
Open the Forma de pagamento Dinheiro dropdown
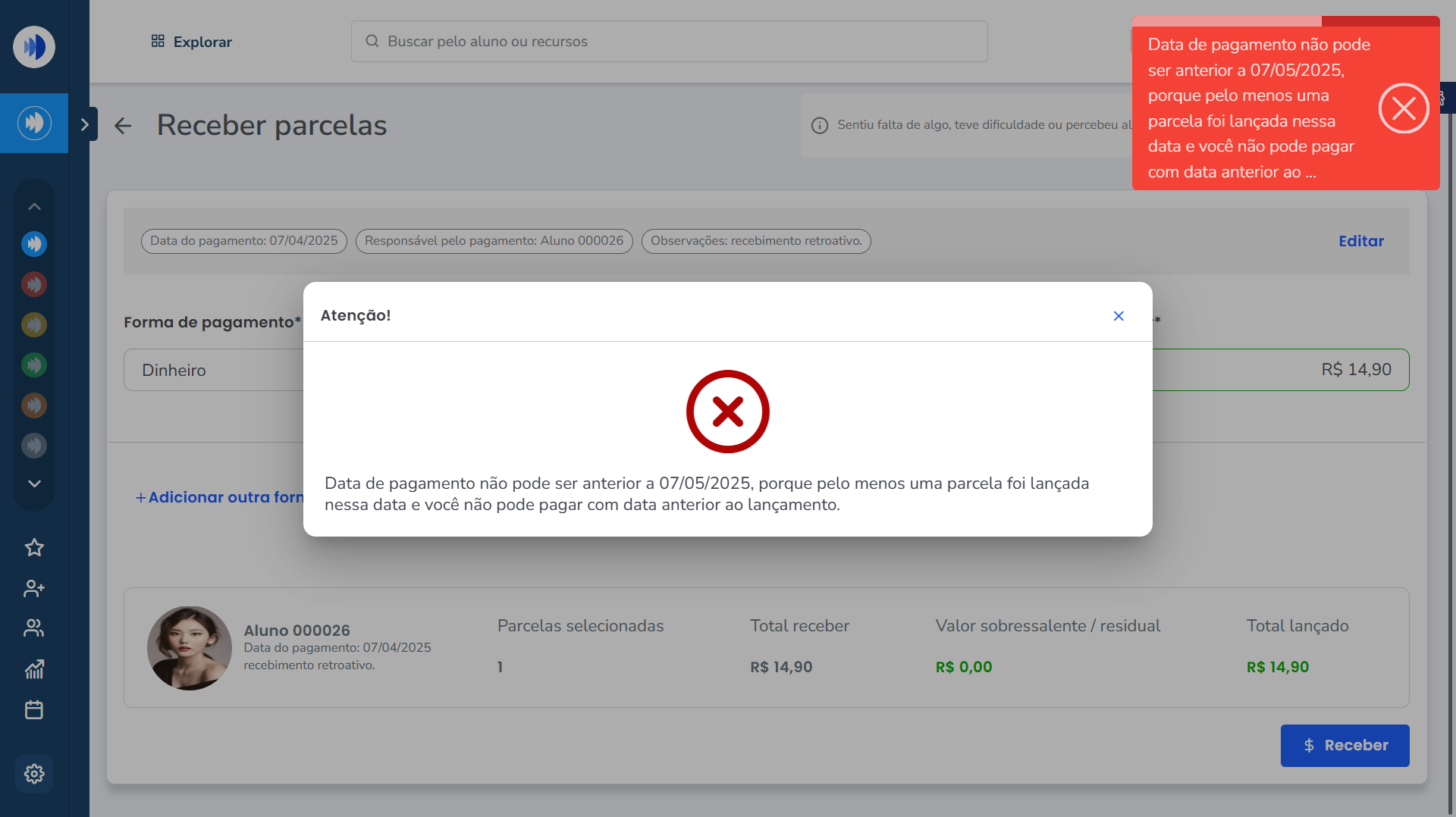(214, 370)
